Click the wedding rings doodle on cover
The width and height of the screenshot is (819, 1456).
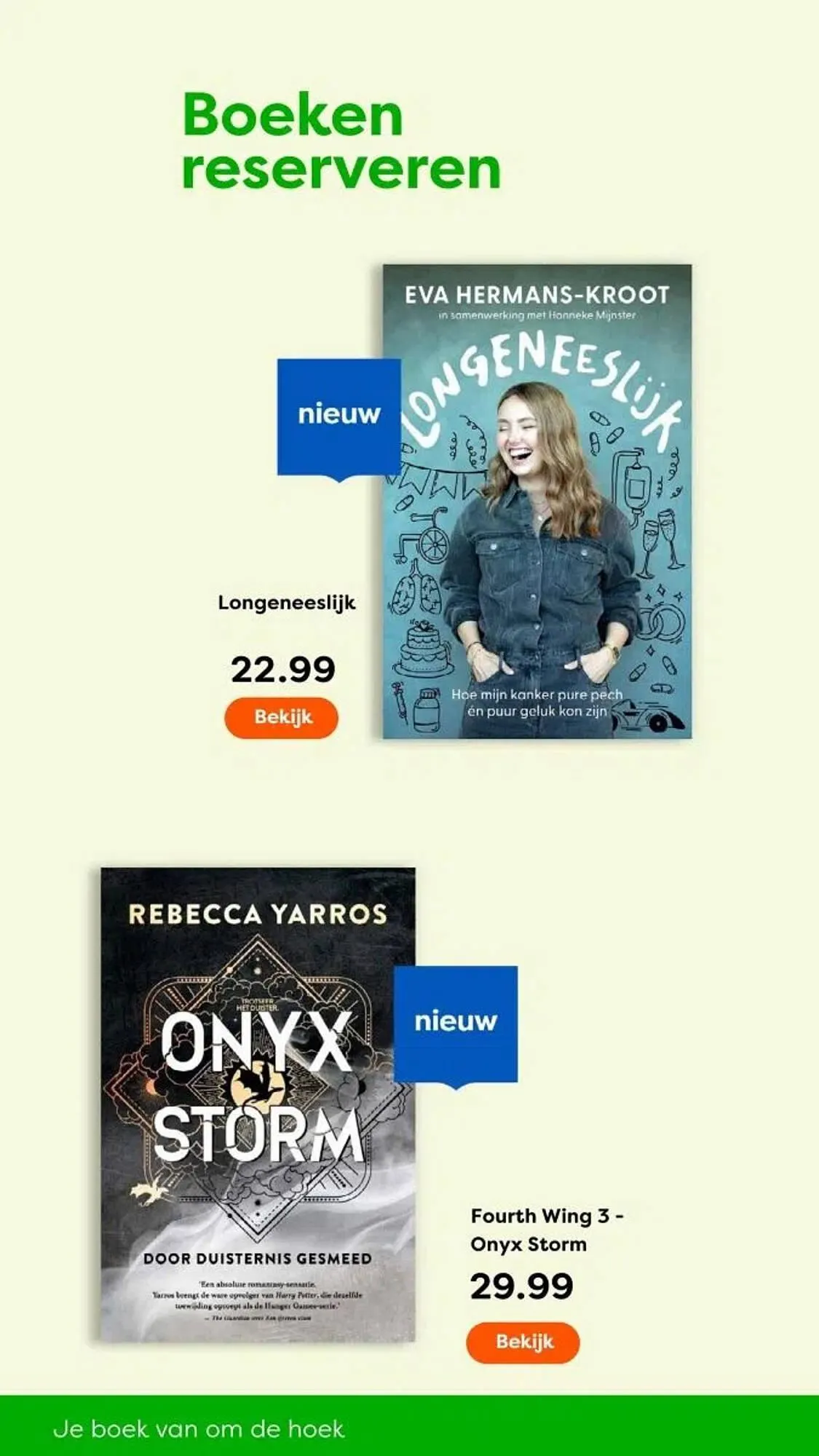(x=662, y=620)
